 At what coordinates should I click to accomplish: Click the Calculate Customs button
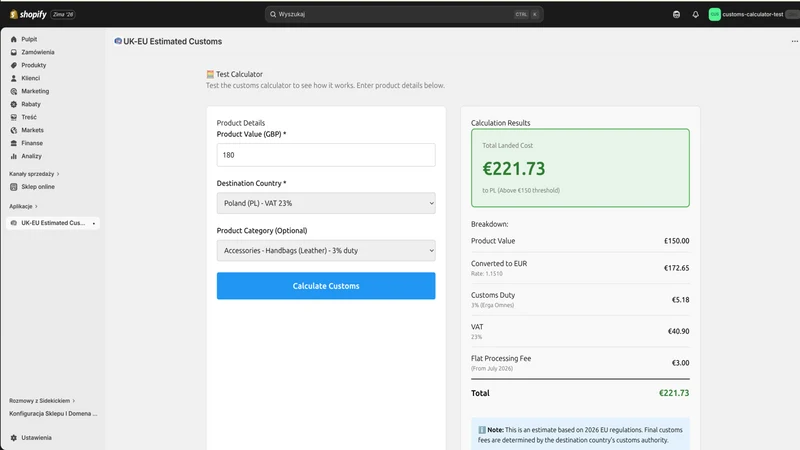(326, 286)
